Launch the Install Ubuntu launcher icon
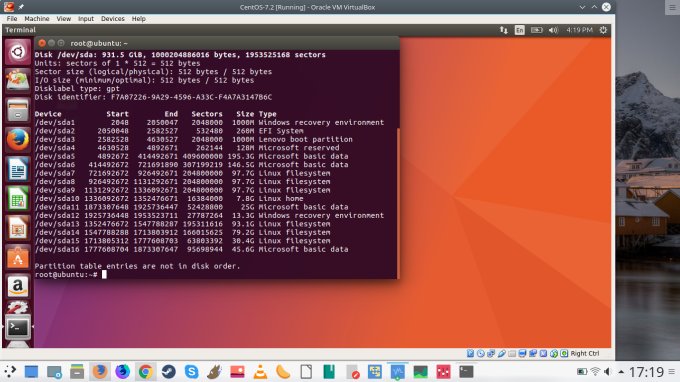 coord(18,81)
